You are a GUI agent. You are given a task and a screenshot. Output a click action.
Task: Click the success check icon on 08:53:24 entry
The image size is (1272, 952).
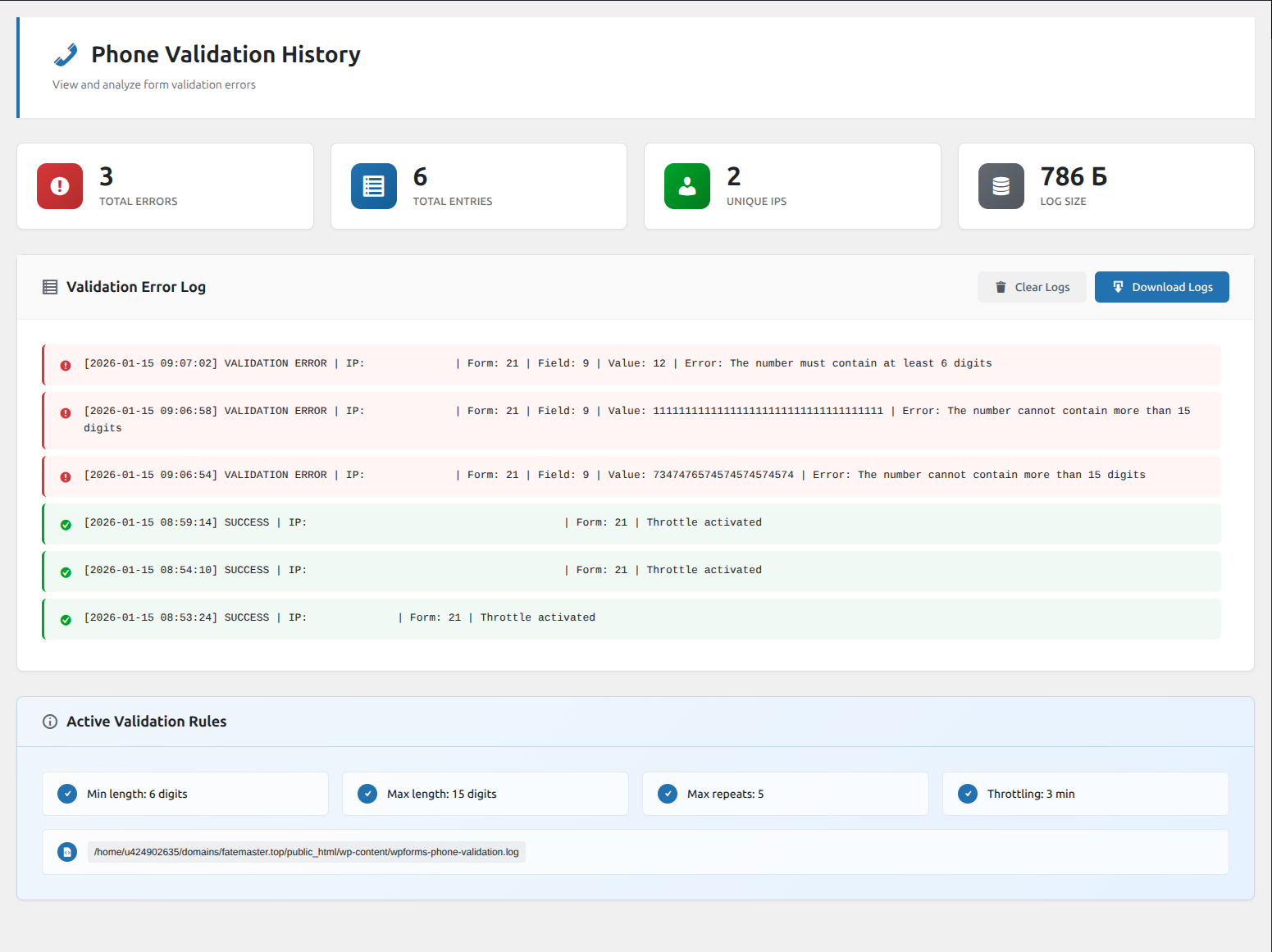coord(66,620)
